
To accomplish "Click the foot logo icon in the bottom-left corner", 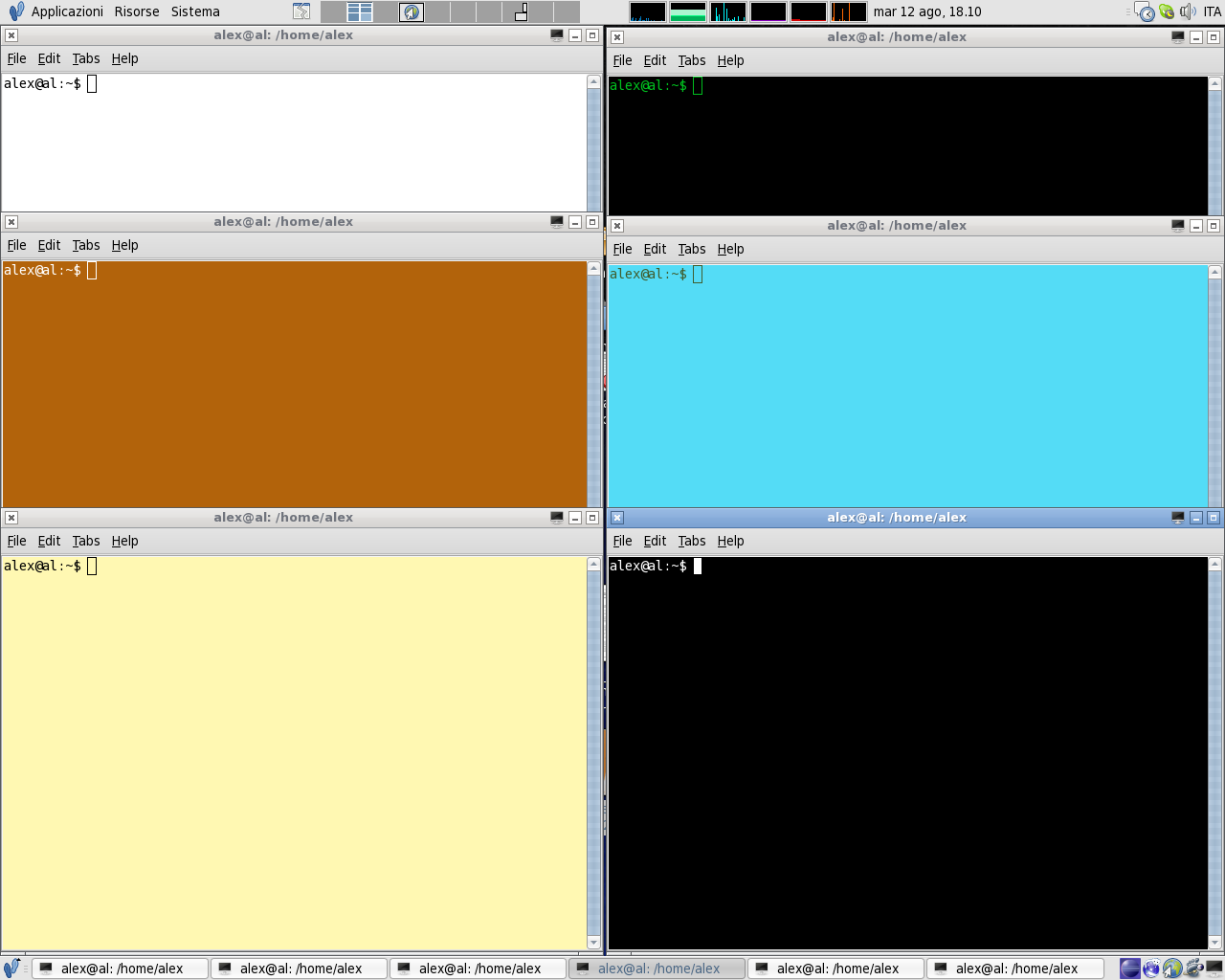I will click(x=11, y=969).
